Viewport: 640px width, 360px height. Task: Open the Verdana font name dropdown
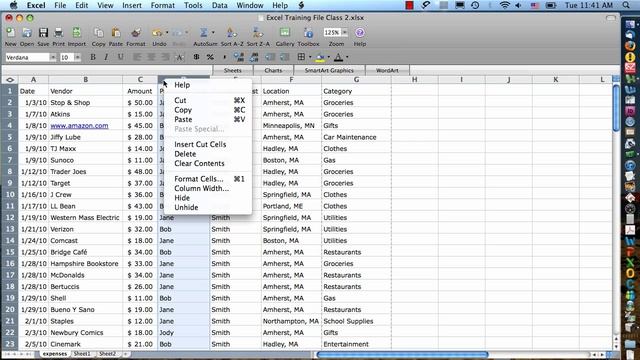click(x=53, y=57)
